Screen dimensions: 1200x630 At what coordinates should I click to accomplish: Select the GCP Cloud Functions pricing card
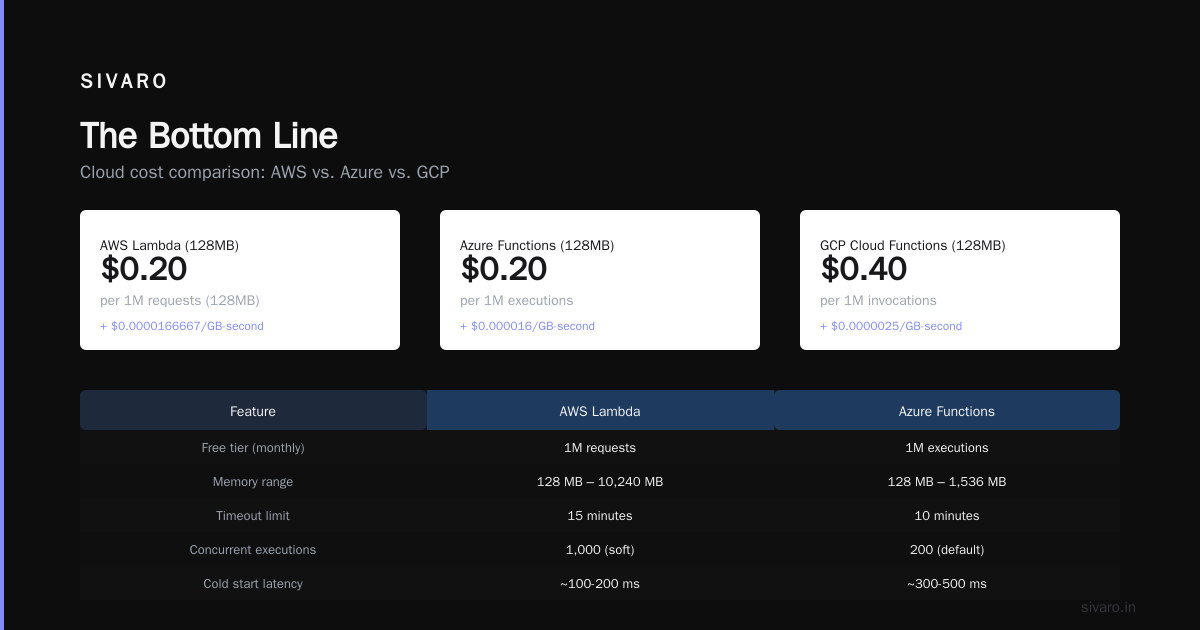click(x=960, y=280)
